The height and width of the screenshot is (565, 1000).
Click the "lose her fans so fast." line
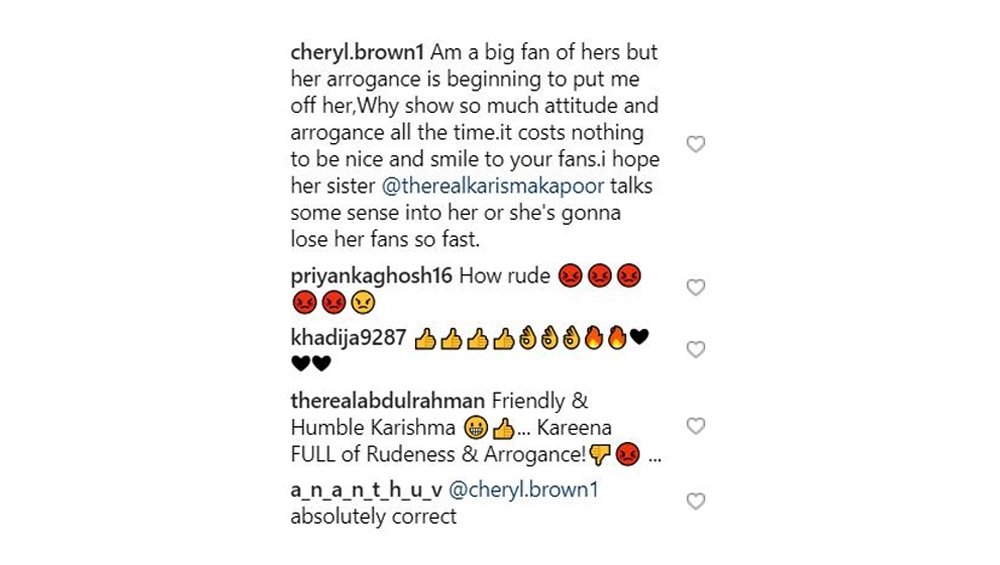pos(385,240)
